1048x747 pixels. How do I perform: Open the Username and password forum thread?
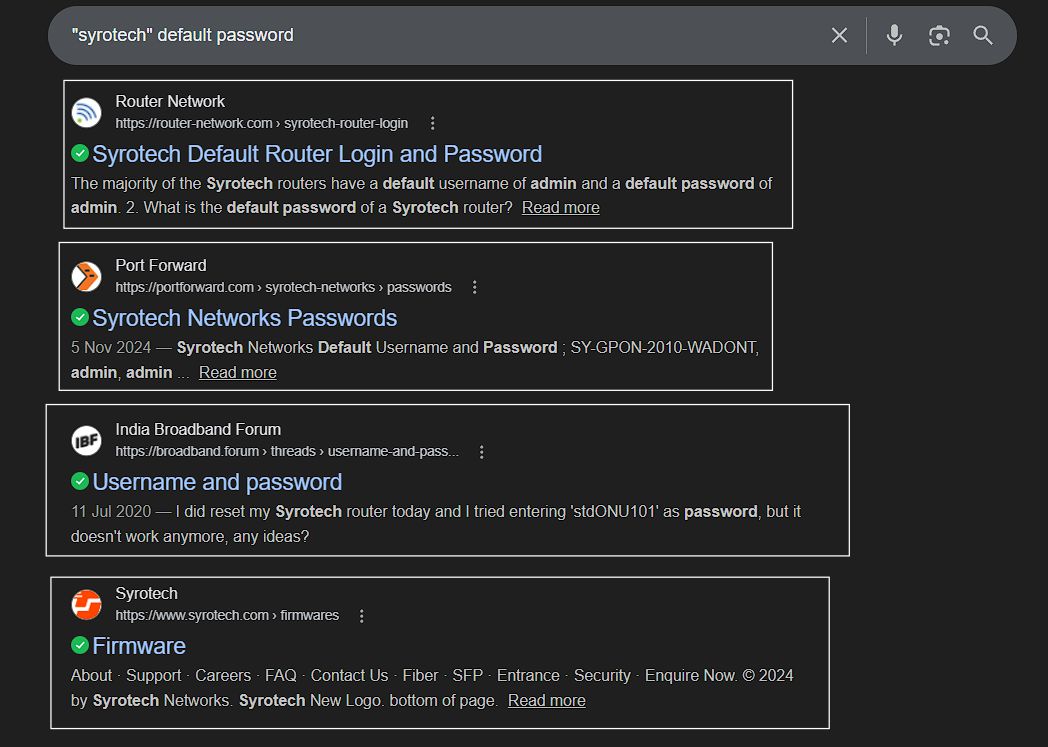216,481
